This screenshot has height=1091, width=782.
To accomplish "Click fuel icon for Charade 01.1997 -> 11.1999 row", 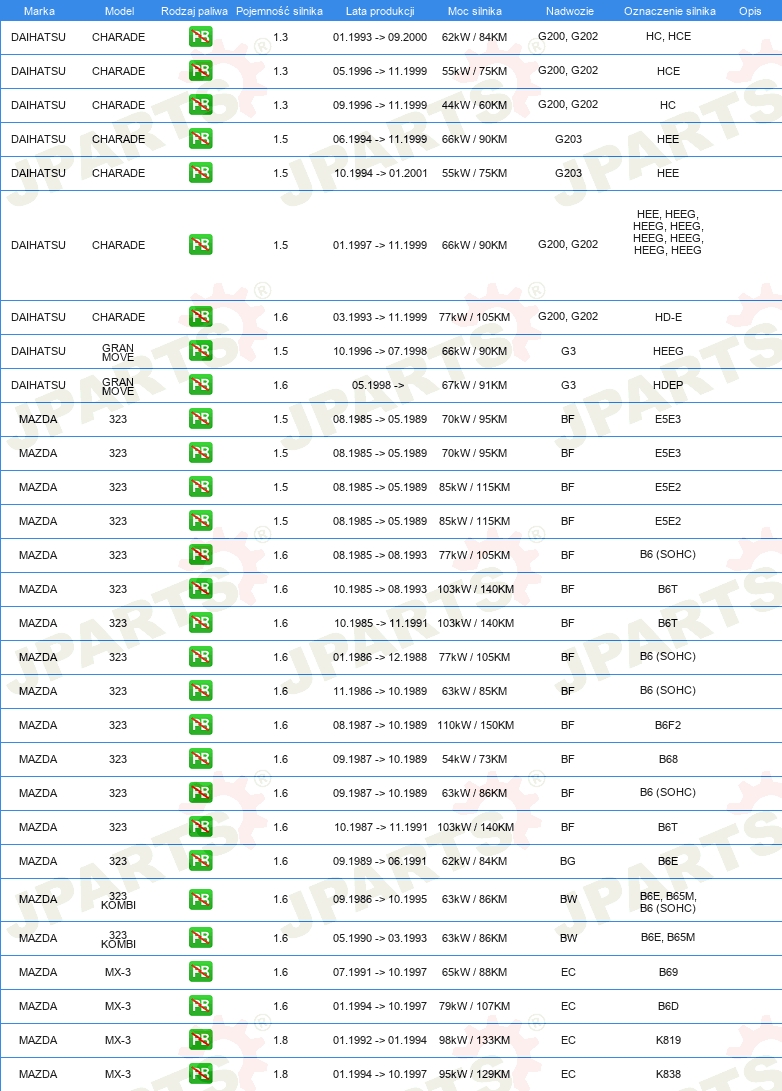I will [200, 245].
